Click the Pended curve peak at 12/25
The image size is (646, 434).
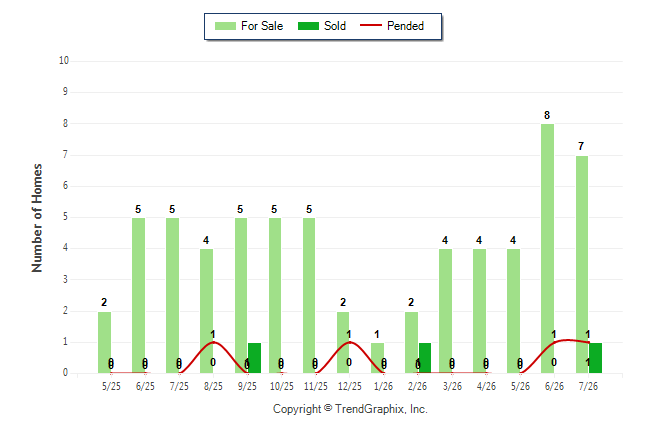[349, 342]
